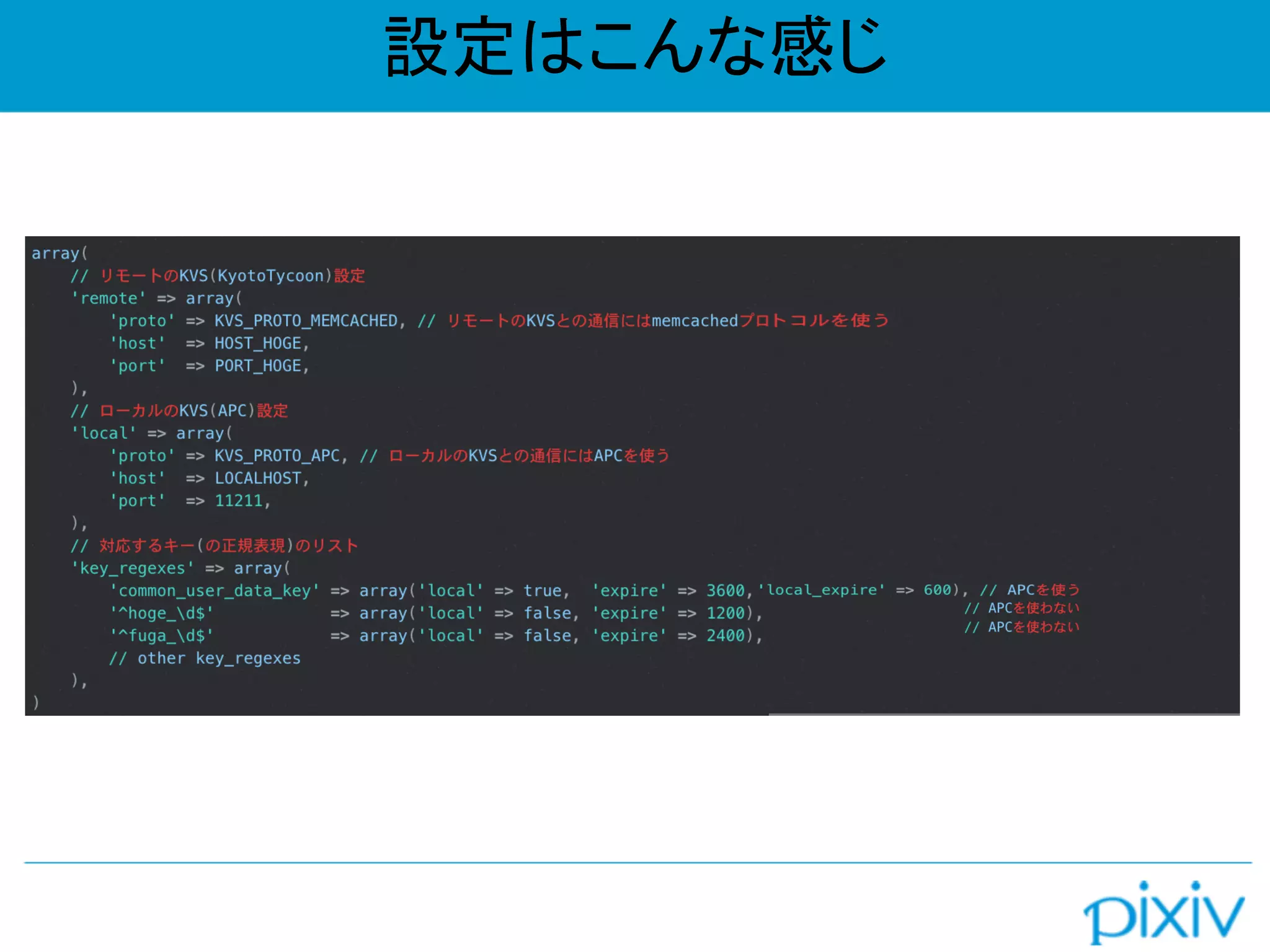Click comment 'ローカルのKVSとの通信にはAPCを使う'
The width and height of the screenshot is (1270, 952).
coord(515,456)
